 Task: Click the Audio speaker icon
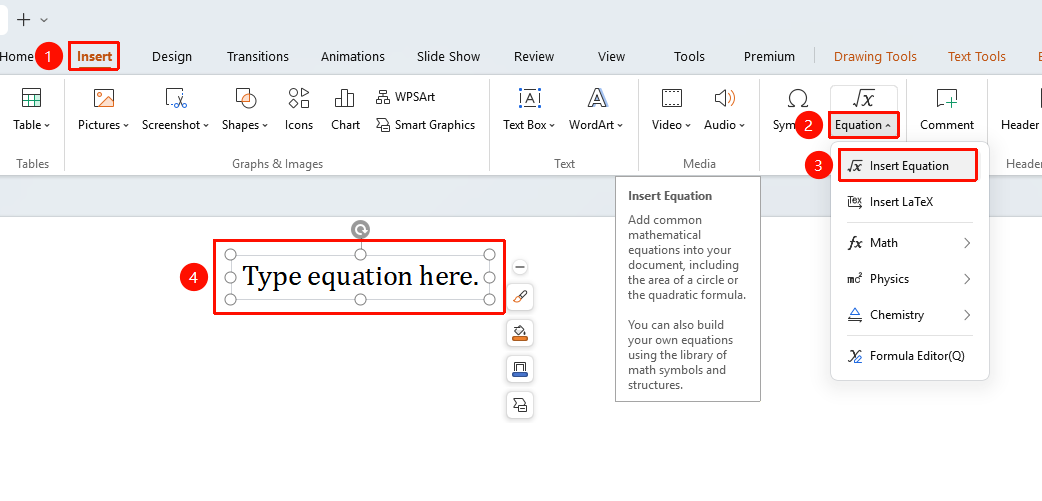pos(724,98)
